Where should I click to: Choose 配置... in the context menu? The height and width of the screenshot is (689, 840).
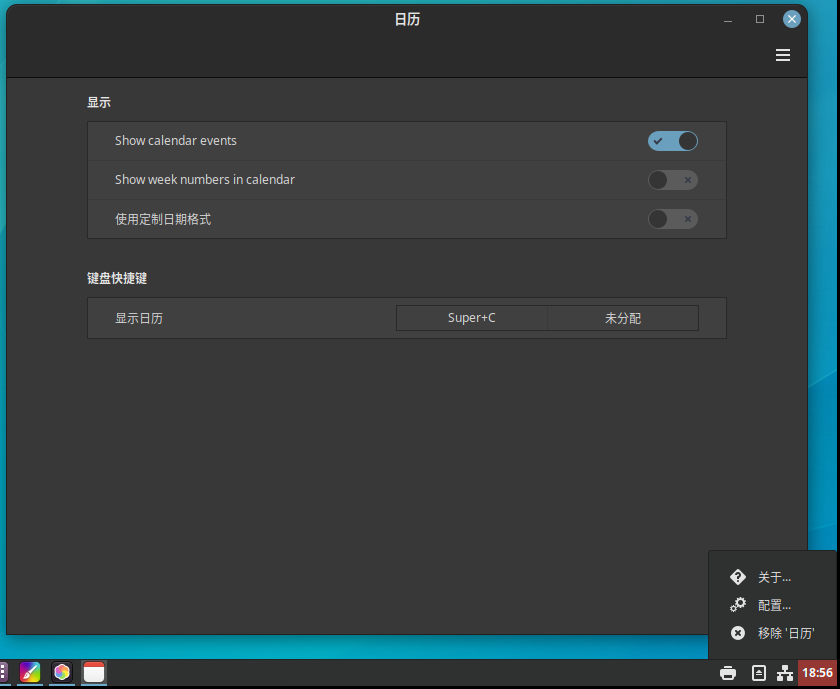(774, 605)
